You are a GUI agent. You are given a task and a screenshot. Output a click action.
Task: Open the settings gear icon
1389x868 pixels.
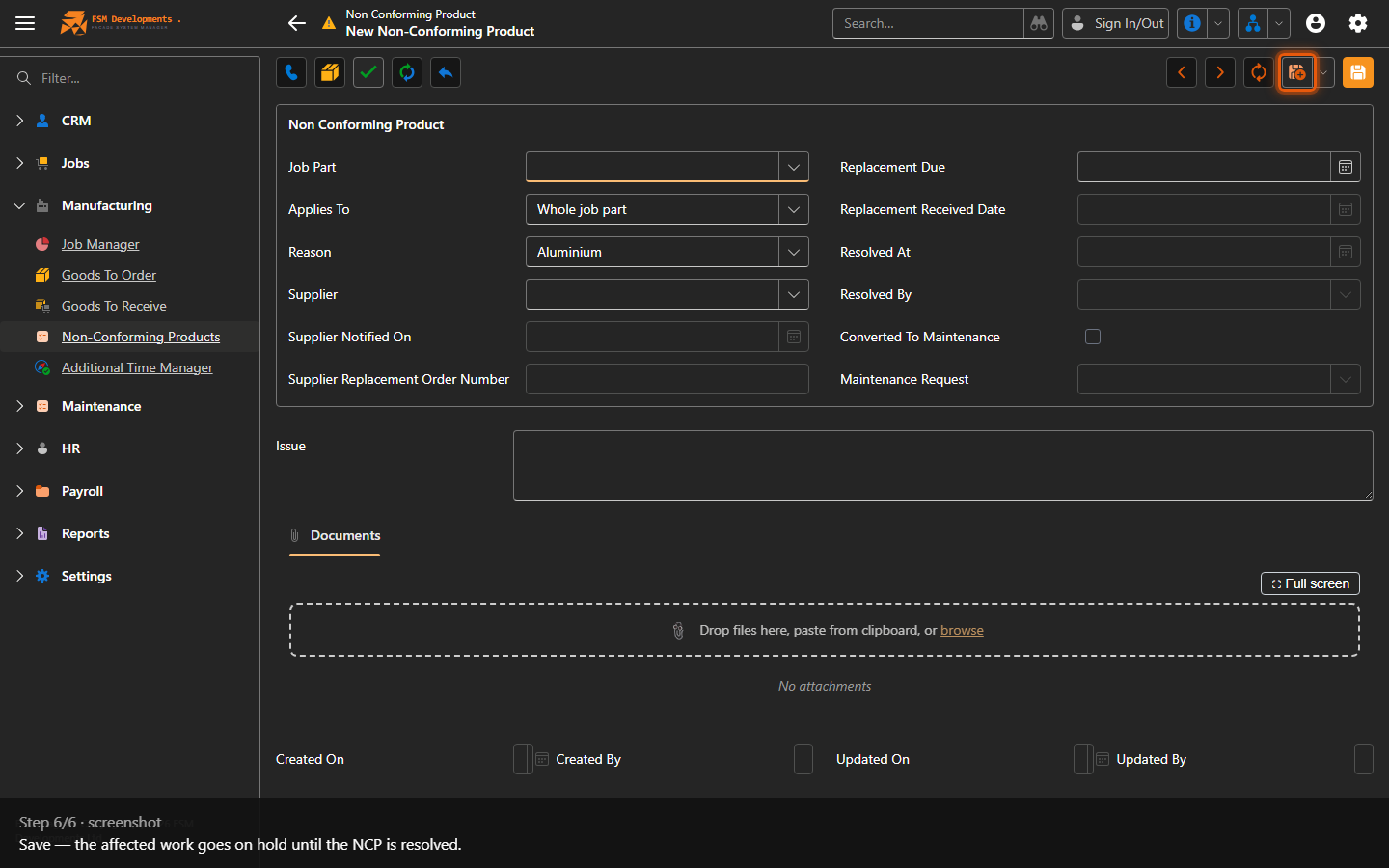click(1358, 23)
